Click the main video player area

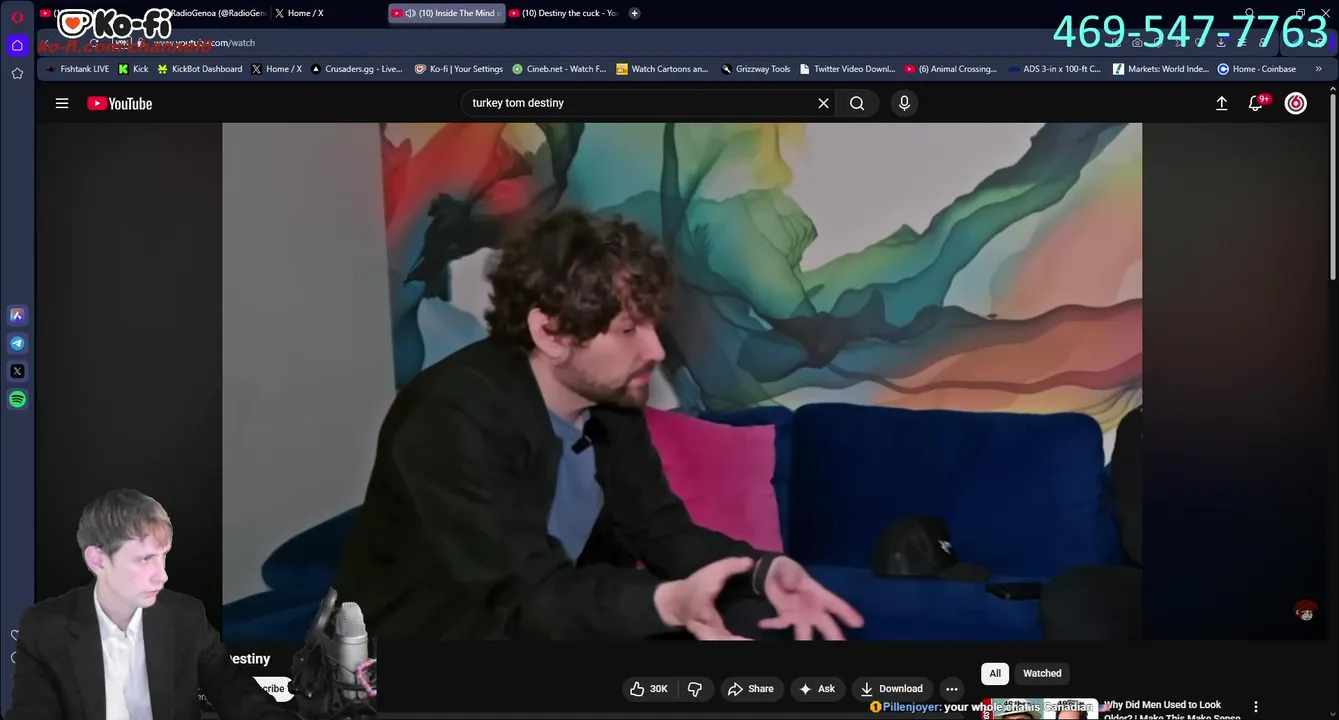(x=682, y=381)
